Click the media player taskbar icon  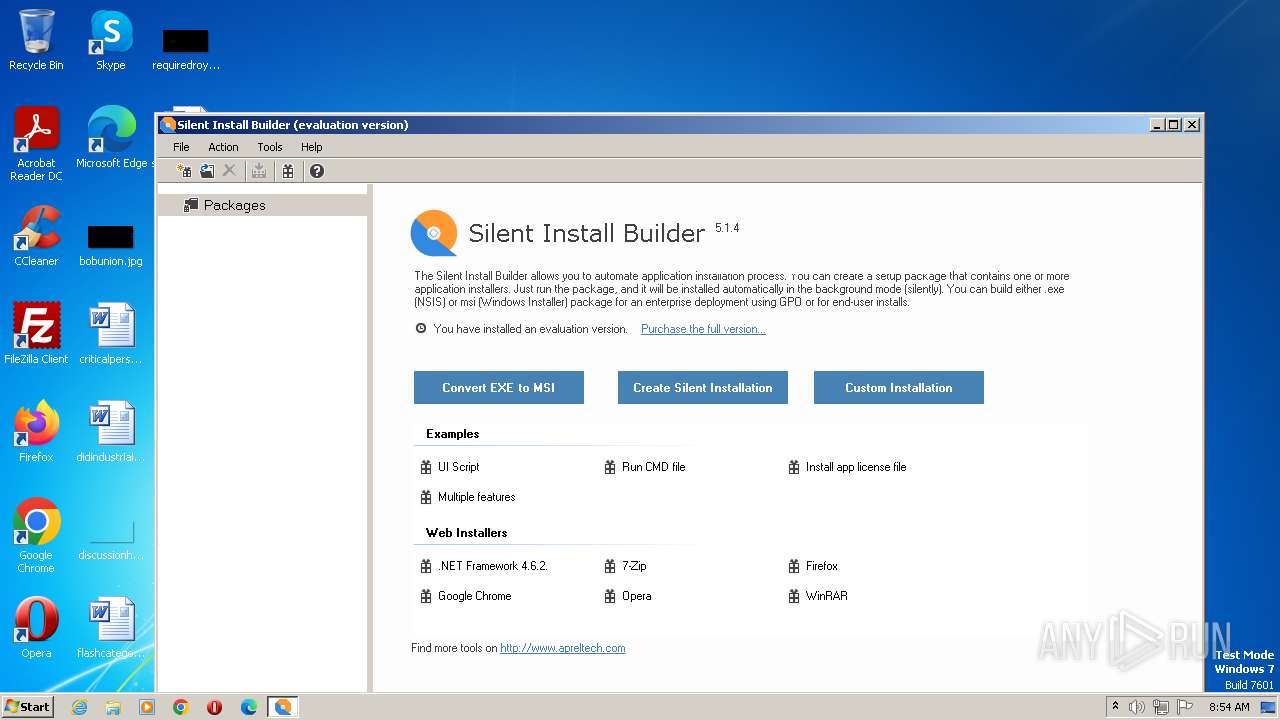coord(147,707)
